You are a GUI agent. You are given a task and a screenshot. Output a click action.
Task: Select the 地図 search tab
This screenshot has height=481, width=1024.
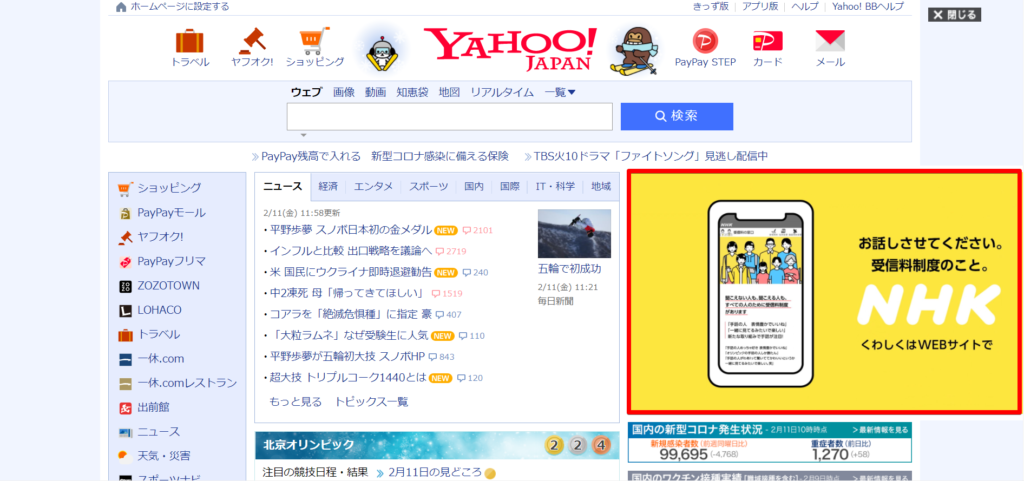[449, 93]
